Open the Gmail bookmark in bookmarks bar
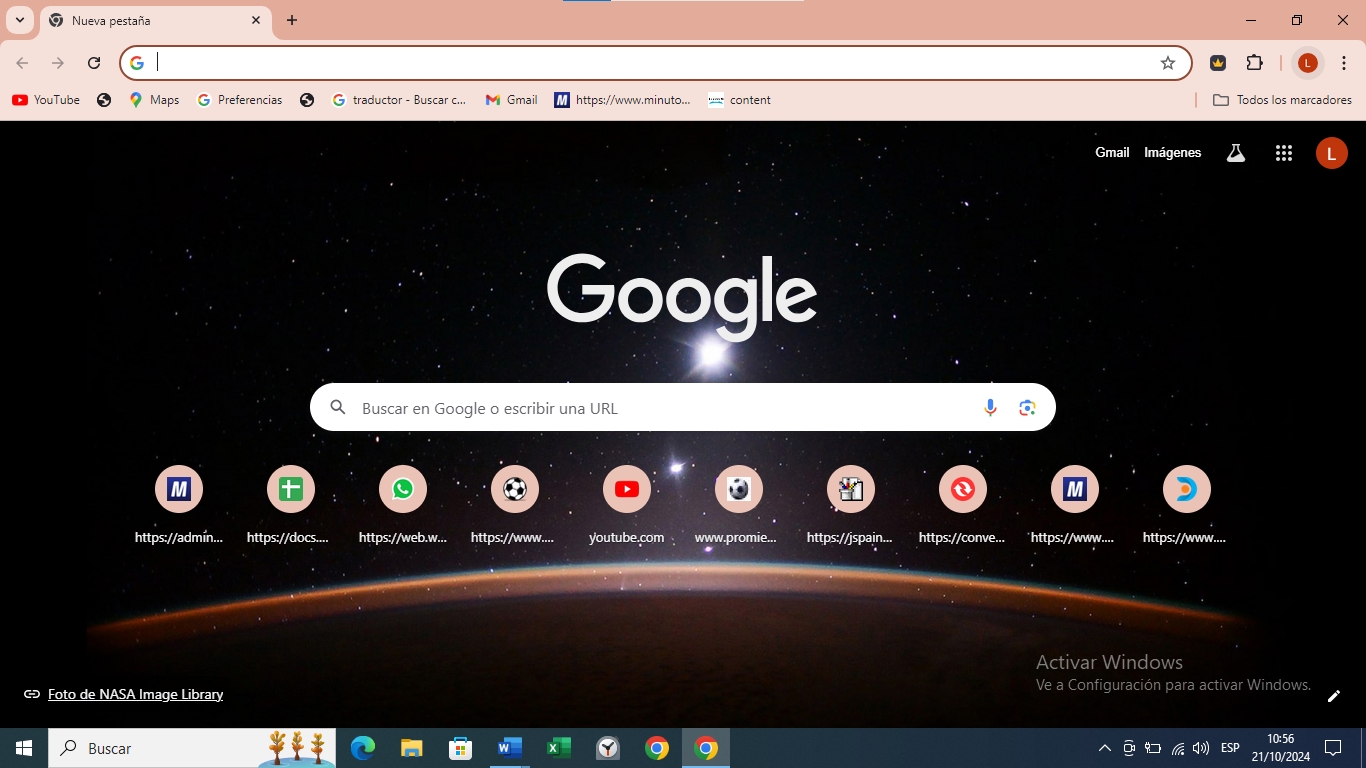 [x=511, y=100]
